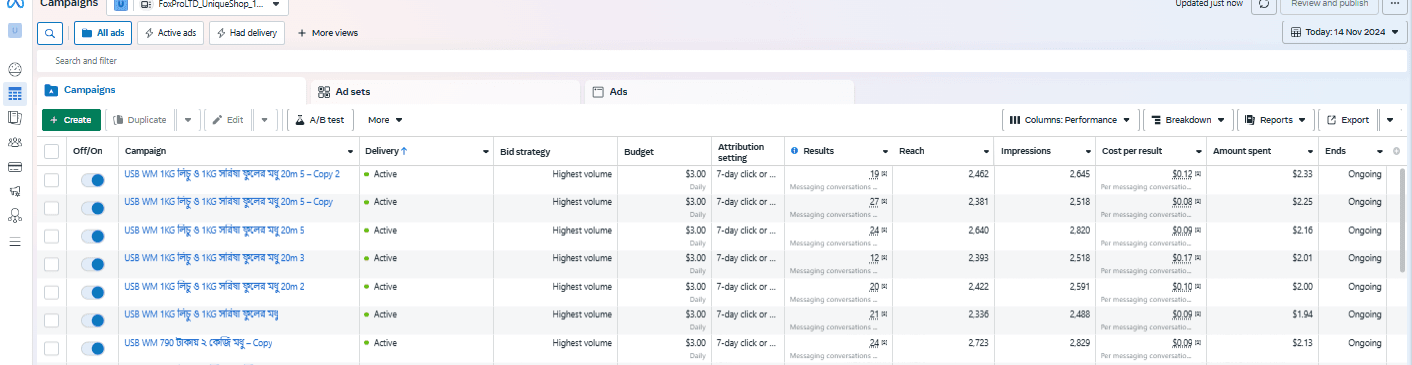Switch to the Campaigns tab
Viewport: 1412px width, 365px height.
[172, 90]
